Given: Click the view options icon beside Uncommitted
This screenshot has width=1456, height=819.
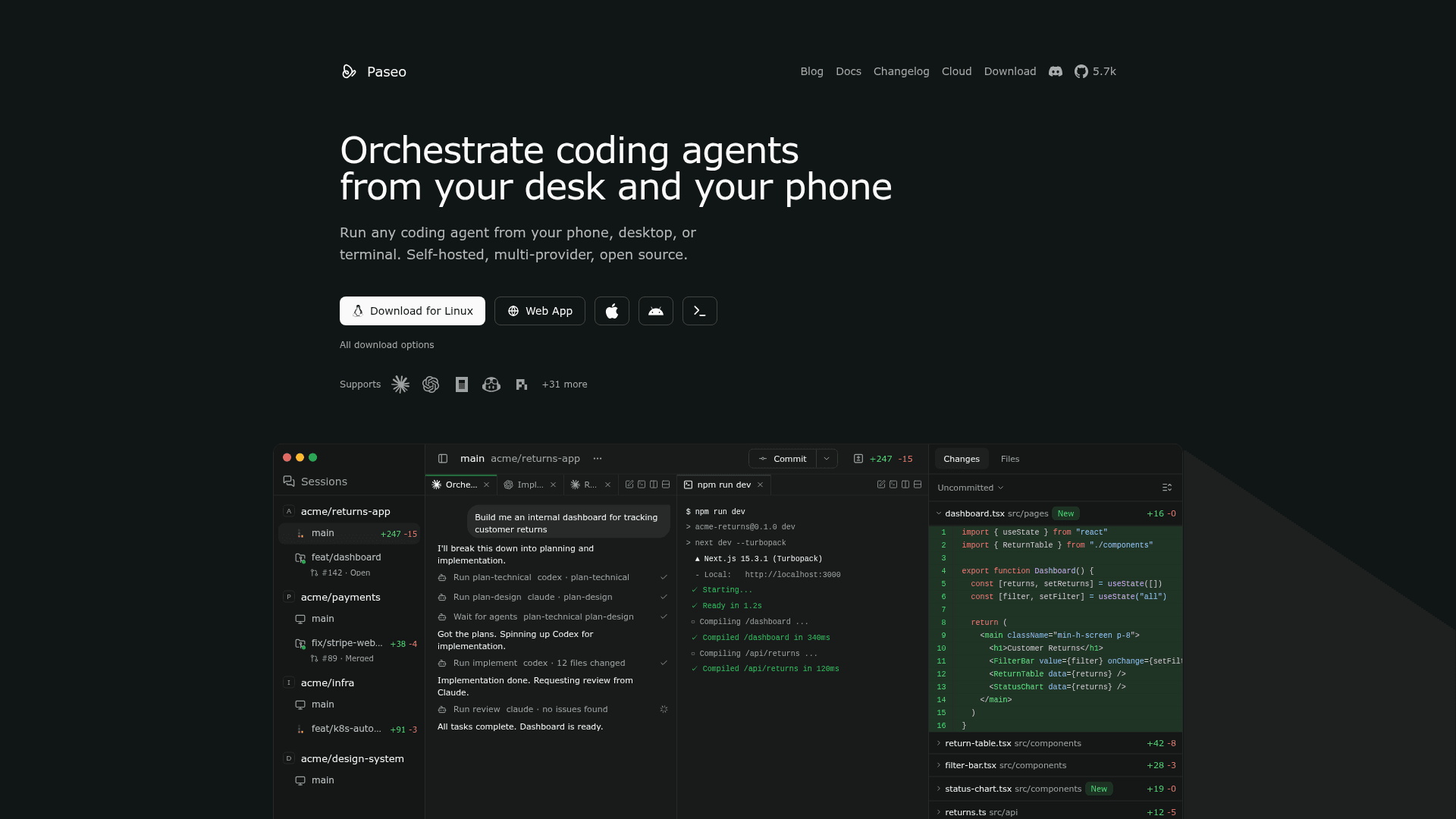Looking at the screenshot, I should tap(1167, 488).
